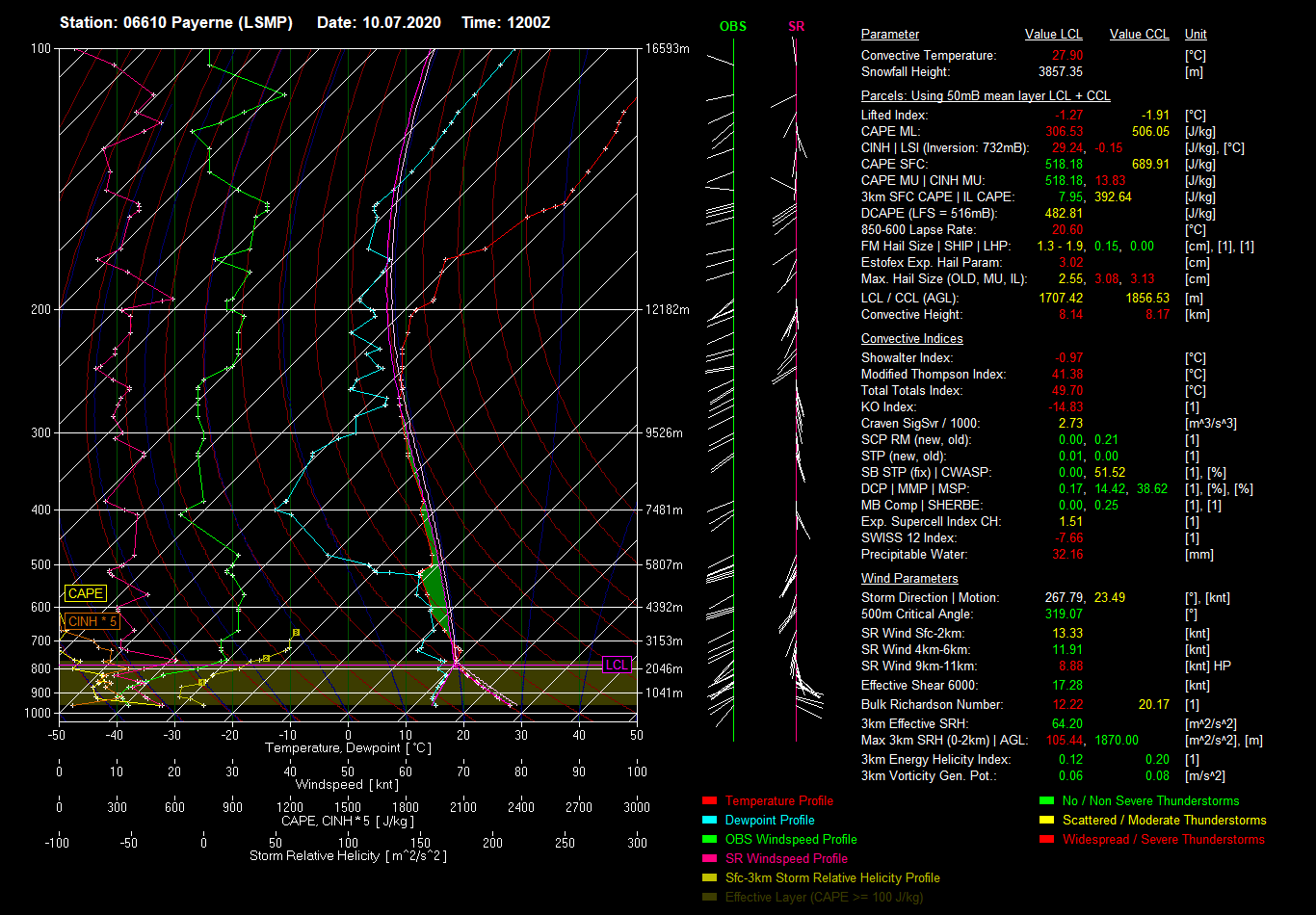
Task: Click the green No / Non Severe Thunderstorms swatch
Action: tap(1047, 801)
